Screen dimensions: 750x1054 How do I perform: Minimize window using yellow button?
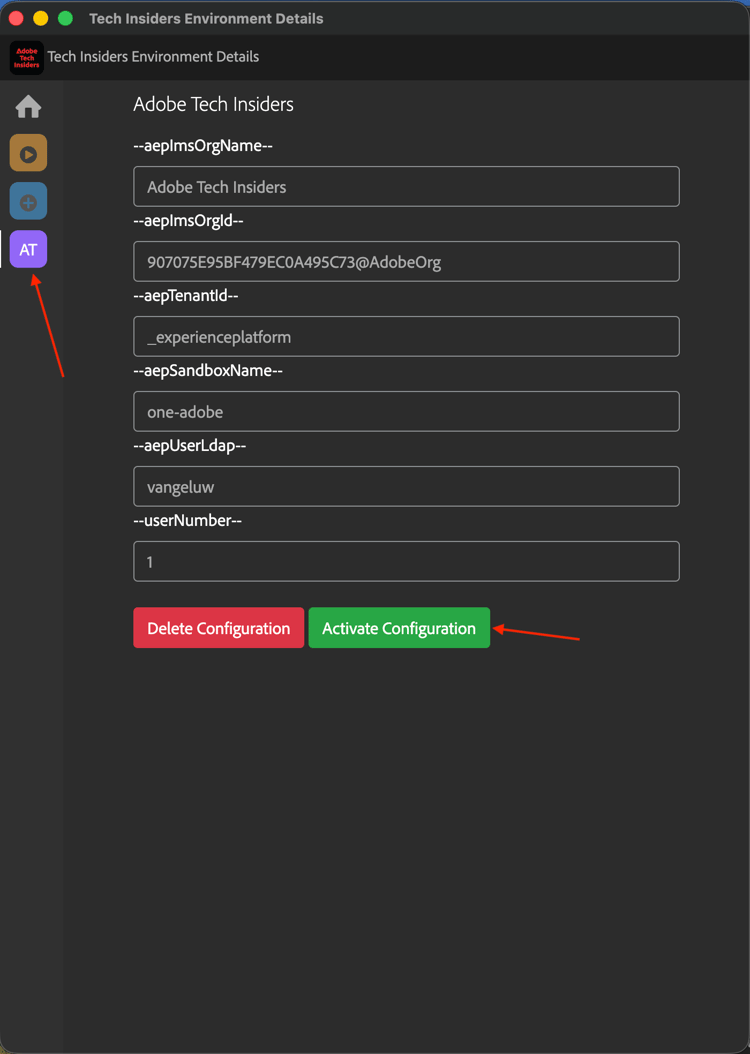coord(40,18)
